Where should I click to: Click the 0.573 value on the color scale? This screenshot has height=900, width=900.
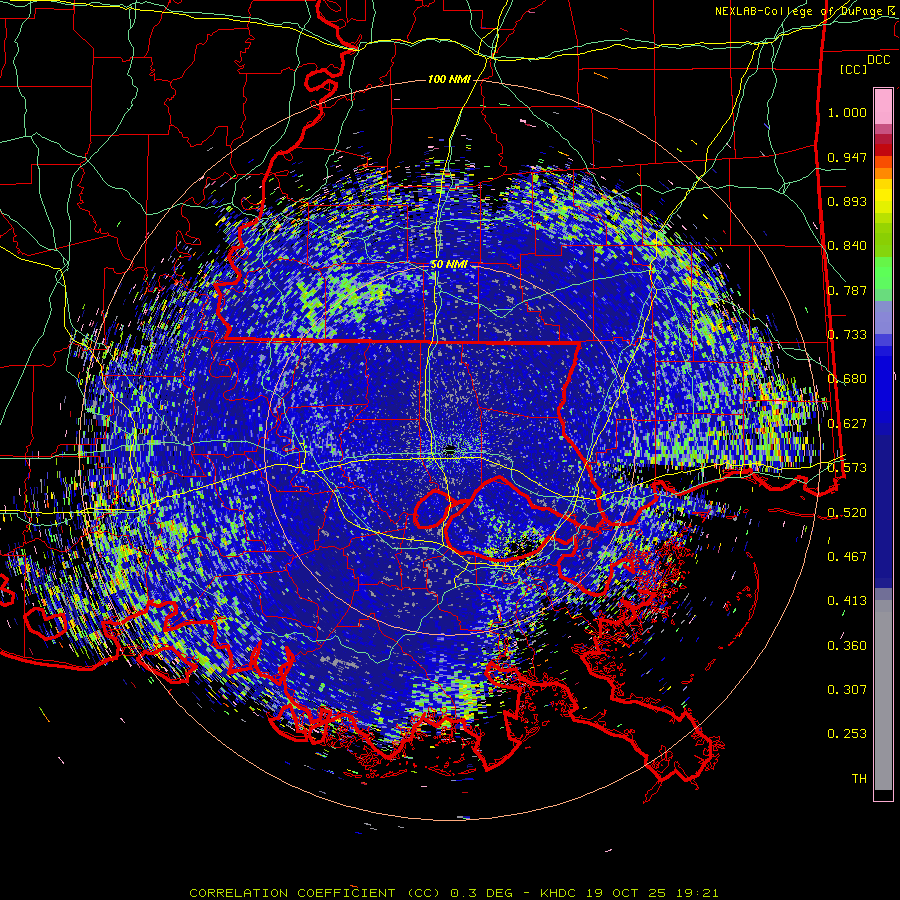(847, 468)
